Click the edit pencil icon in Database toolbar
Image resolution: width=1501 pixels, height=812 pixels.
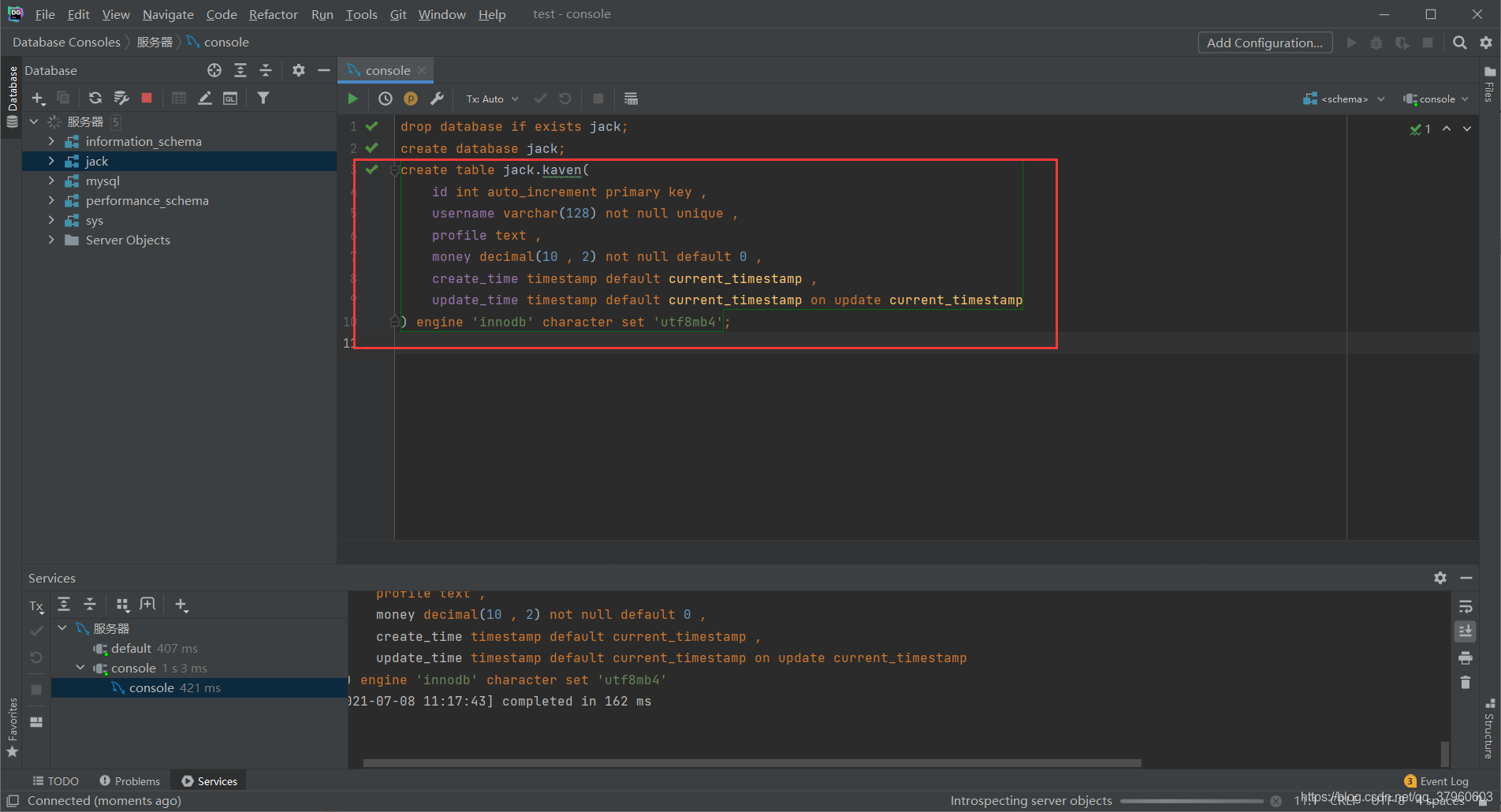coord(204,98)
